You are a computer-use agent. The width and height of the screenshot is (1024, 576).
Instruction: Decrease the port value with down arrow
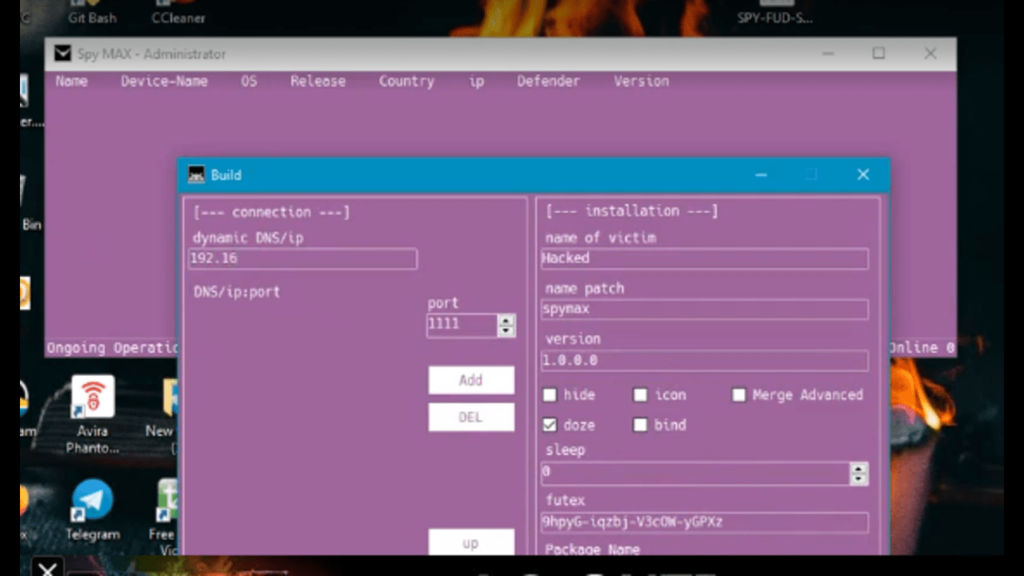(x=505, y=330)
